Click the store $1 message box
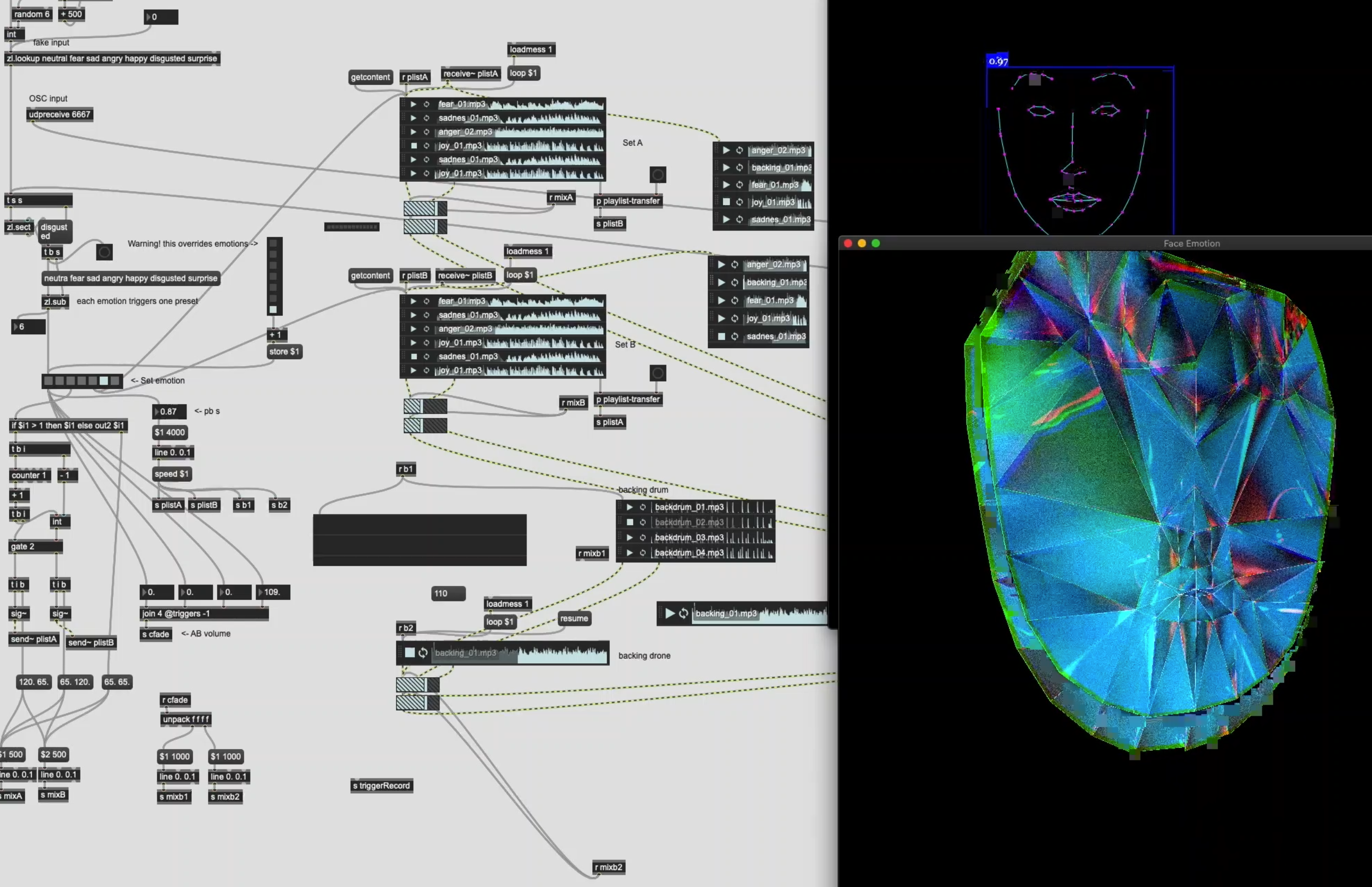The image size is (1372, 887). pos(284,351)
